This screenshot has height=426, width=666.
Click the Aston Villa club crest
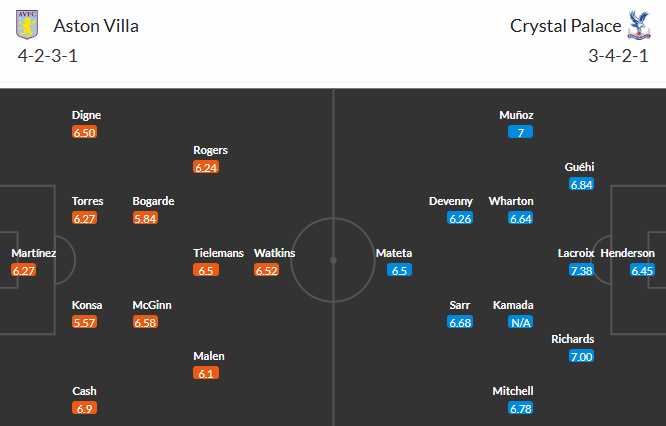28,24
